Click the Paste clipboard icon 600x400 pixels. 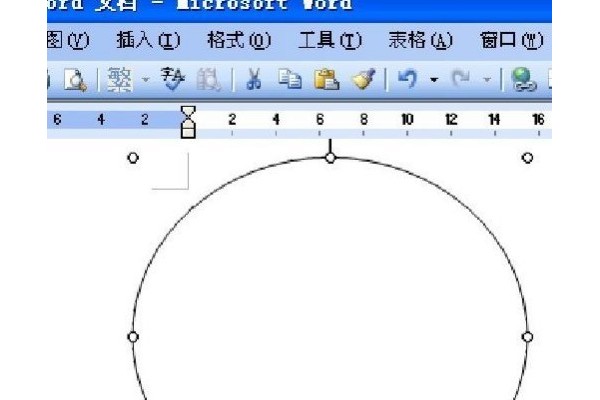point(326,79)
